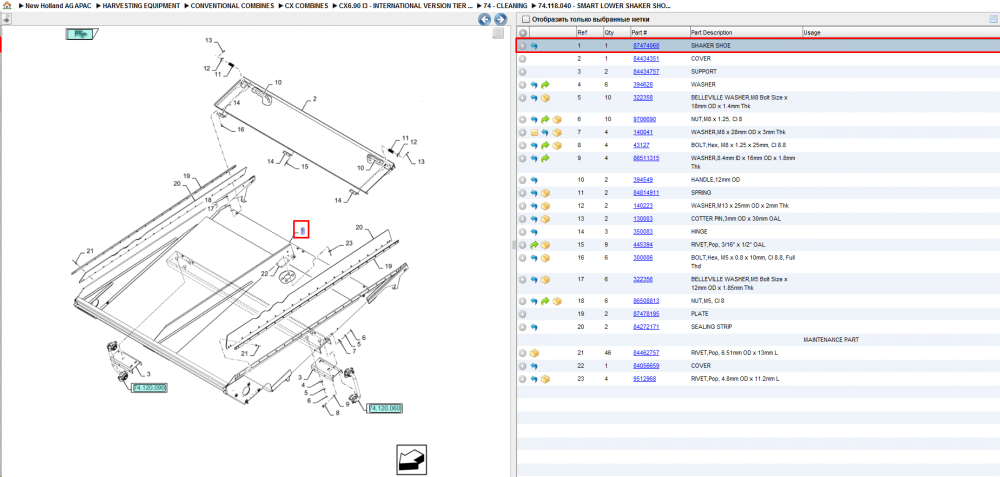
Task: Click blue arrow icon in HANDLE row
Action: click(x=534, y=180)
